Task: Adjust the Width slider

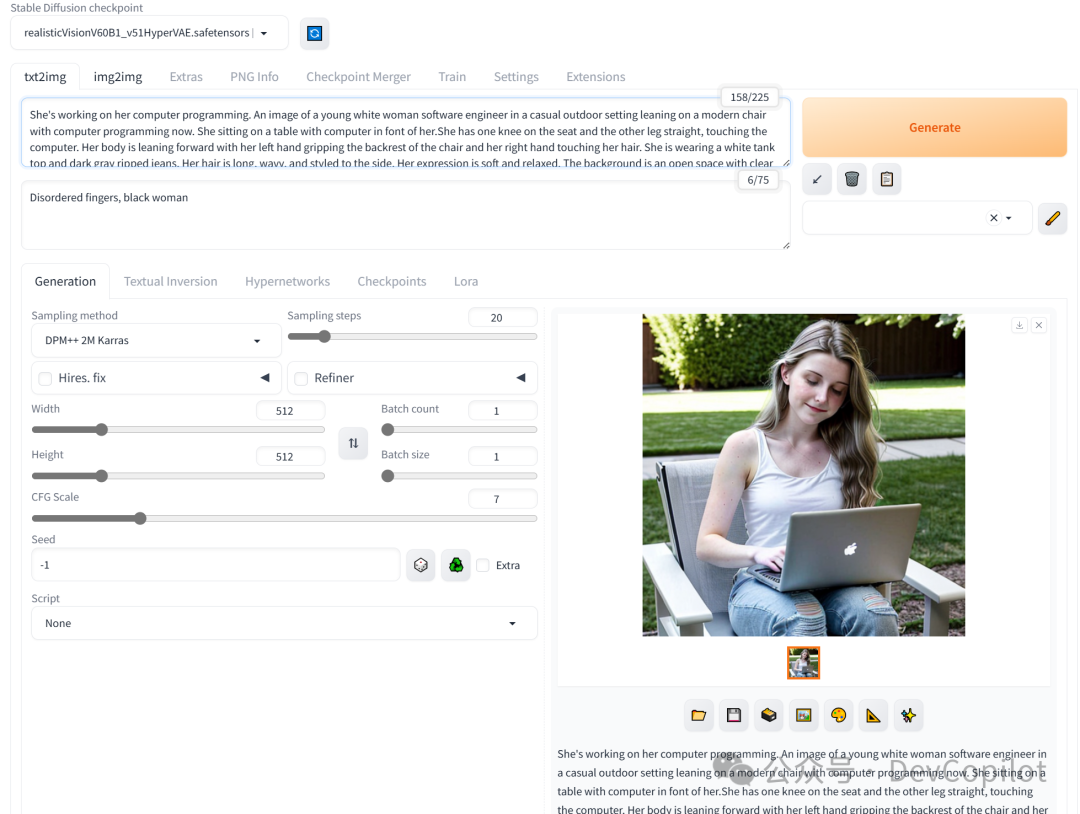Action: click(178, 430)
